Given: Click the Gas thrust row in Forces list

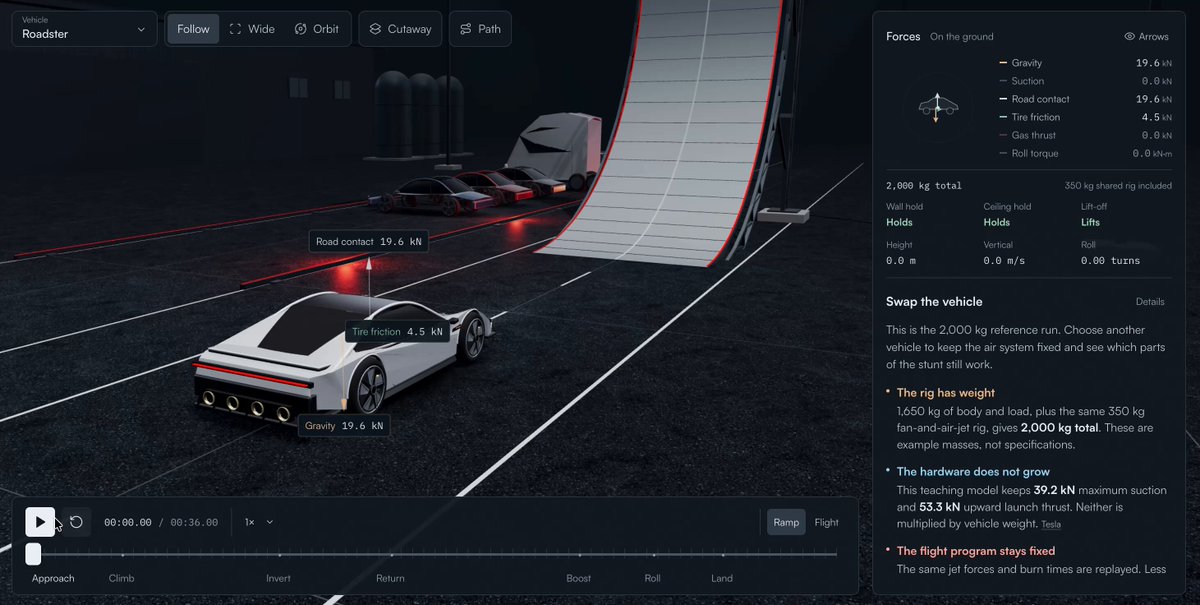Looking at the screenshot, I should (1084, 135).
